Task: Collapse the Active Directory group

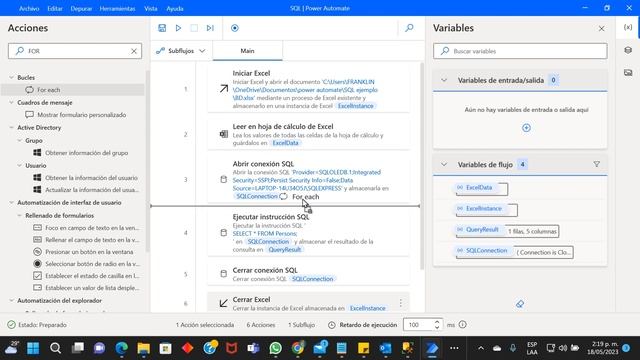Action: pos(11,127)
